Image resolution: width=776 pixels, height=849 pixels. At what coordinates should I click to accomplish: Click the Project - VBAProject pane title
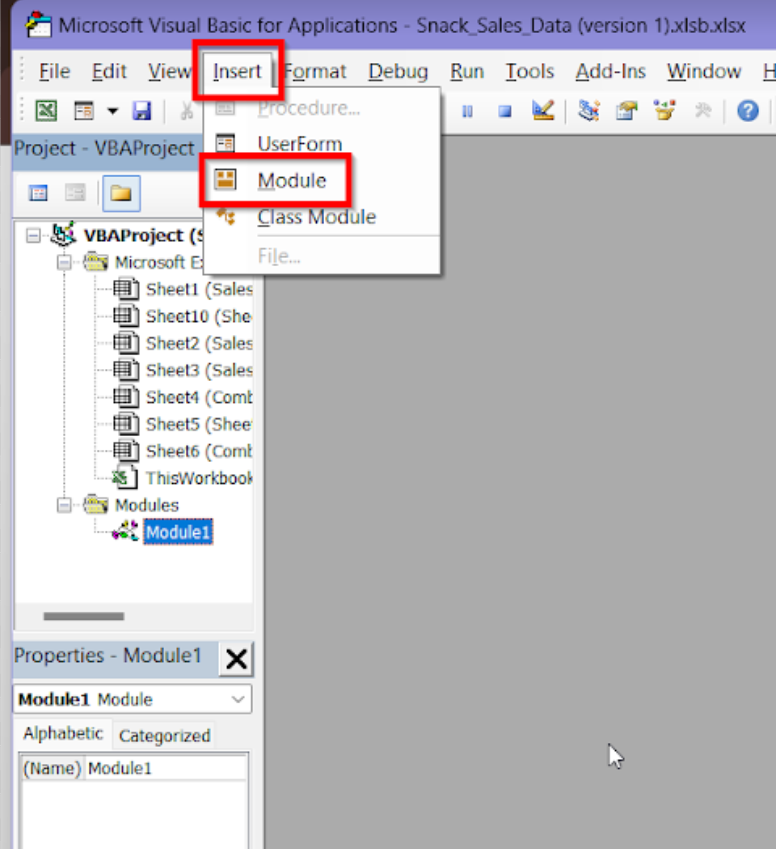(104, 148)
